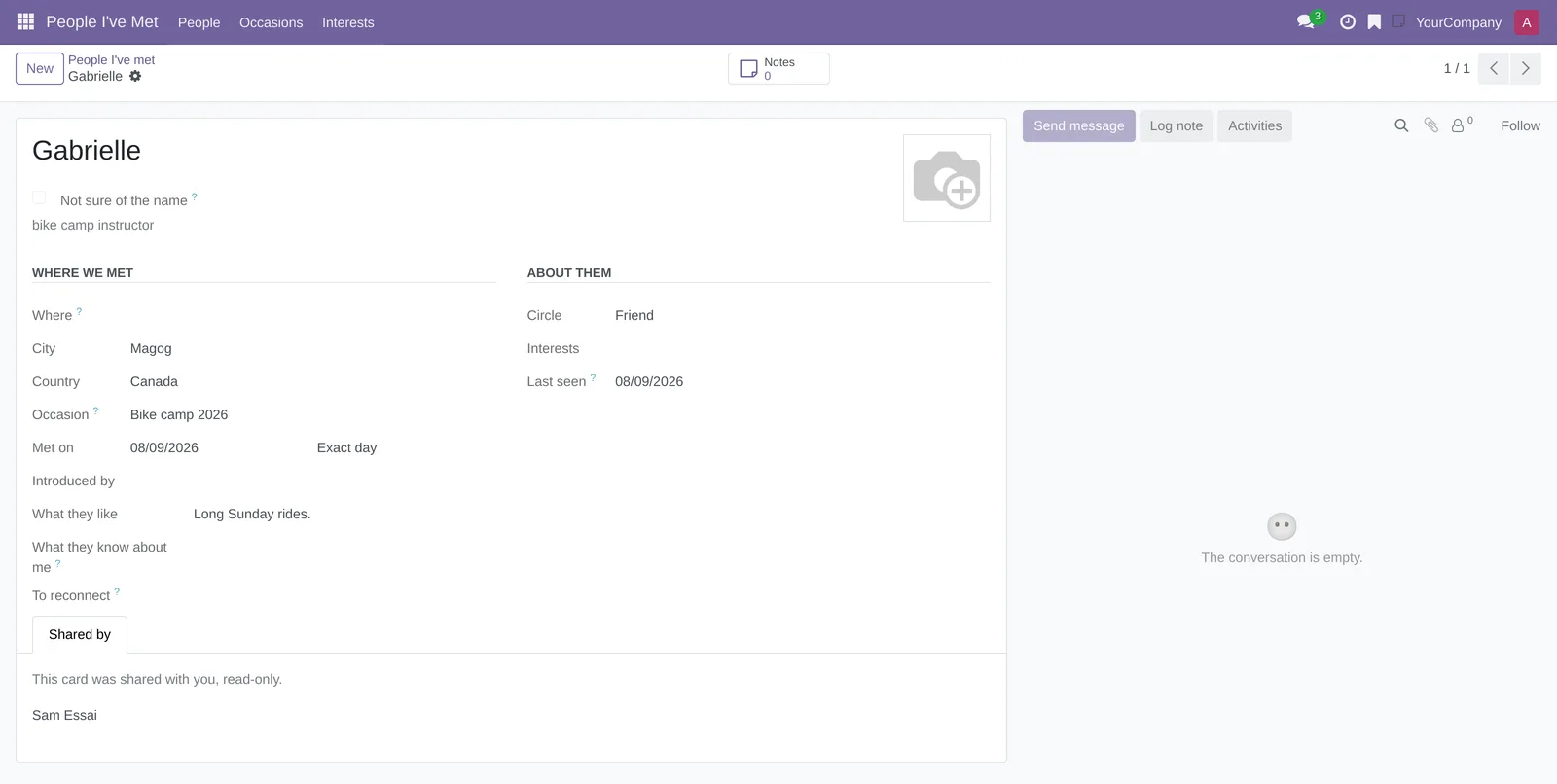
Task: Go to next record arrow
Action: pyautogui.click(x=1525, y=68)
